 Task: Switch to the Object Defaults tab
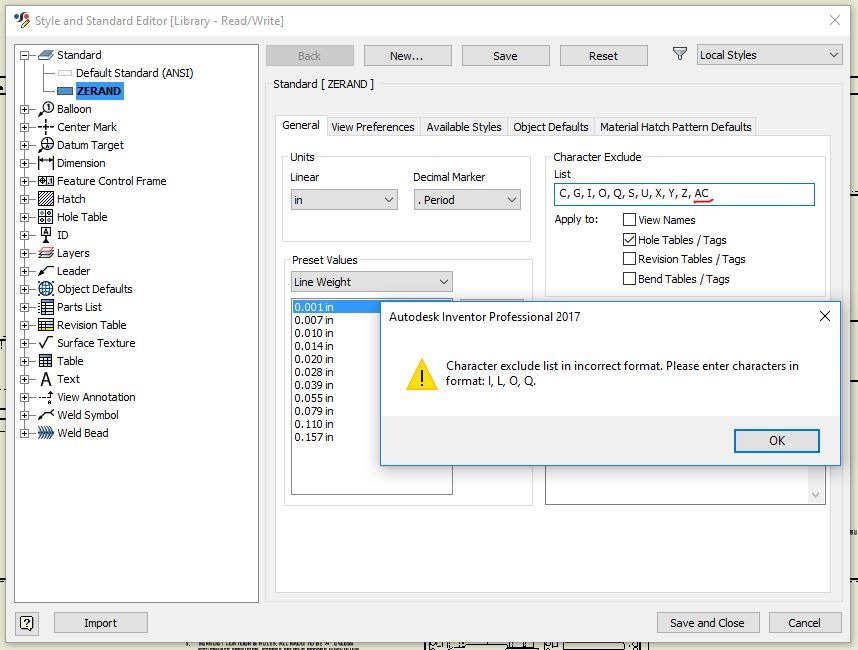click(551, 127)
